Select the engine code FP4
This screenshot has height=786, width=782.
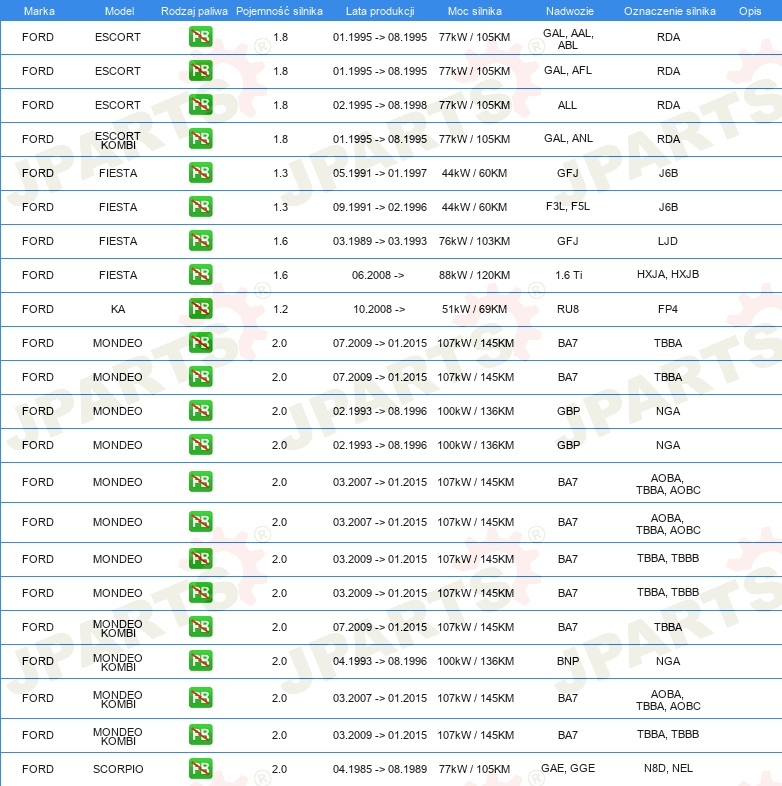668,309
